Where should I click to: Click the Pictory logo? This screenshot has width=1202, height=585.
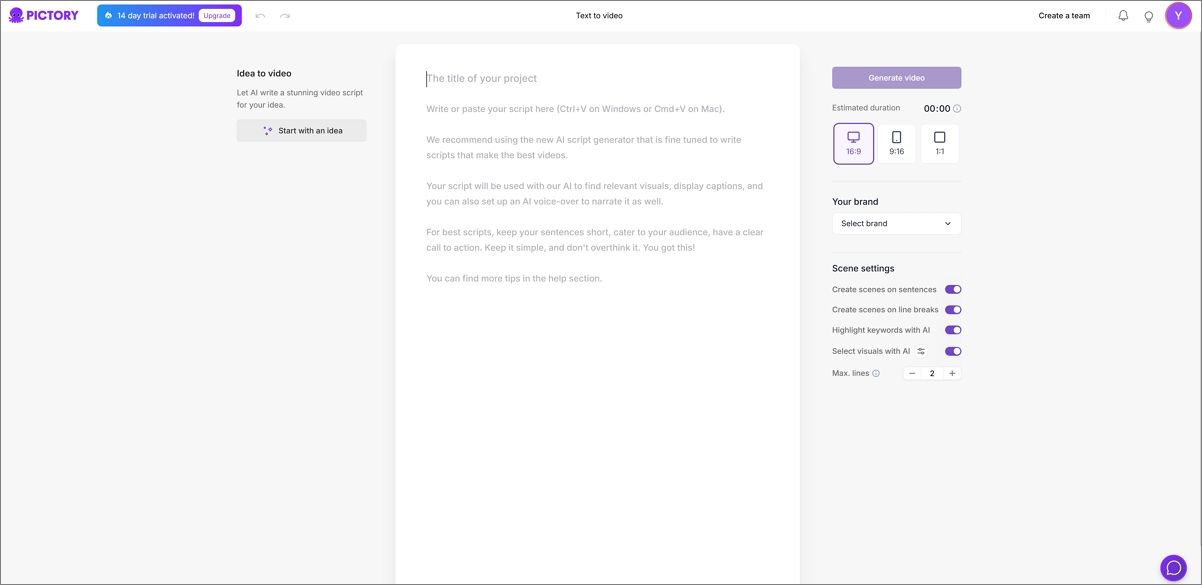tap(44, 15)
